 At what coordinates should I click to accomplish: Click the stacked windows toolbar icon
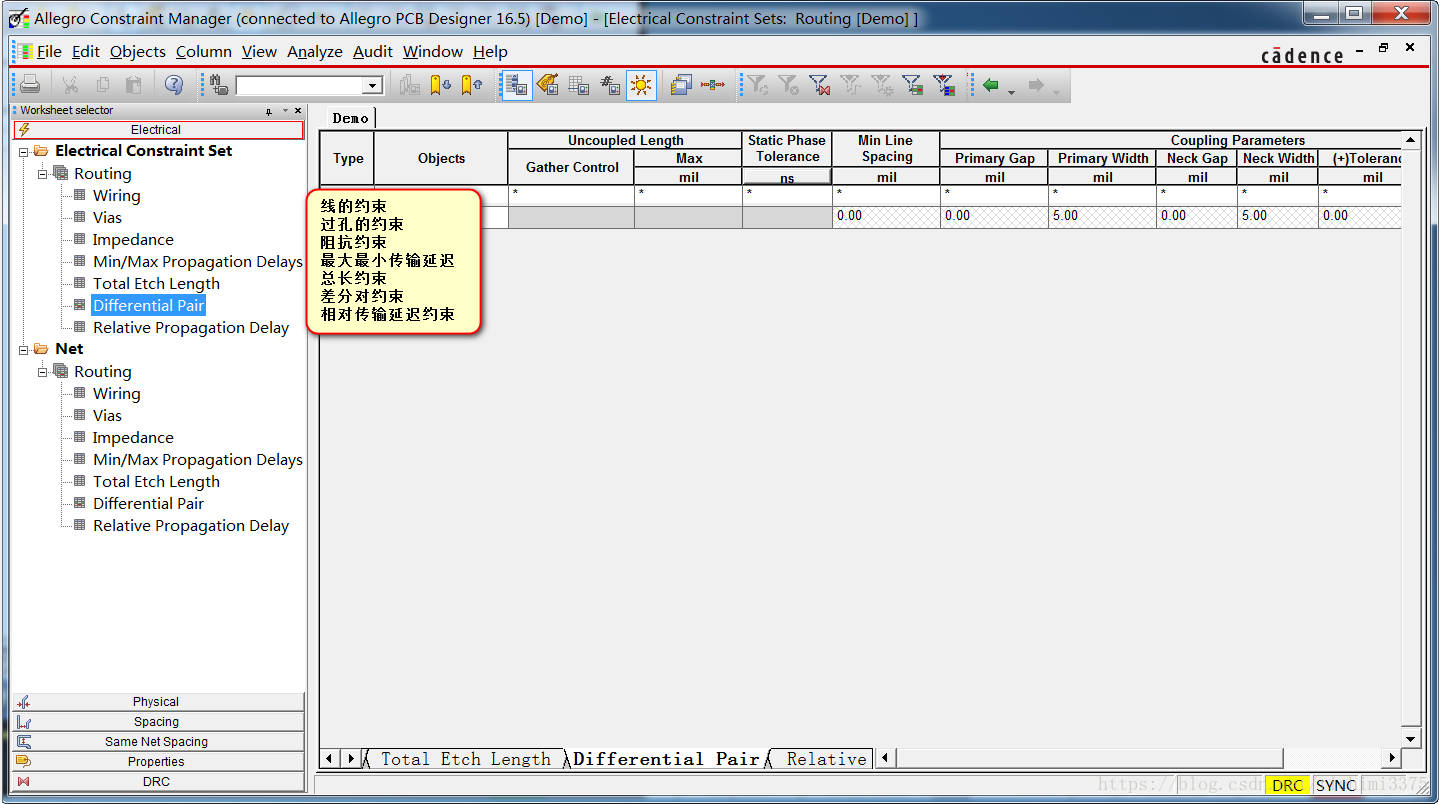pos(681,85)
